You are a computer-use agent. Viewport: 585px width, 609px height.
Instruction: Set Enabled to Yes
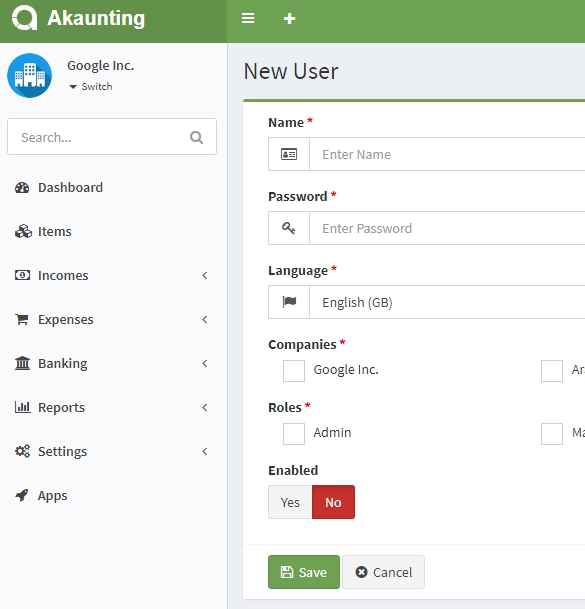tap(290, 502)
